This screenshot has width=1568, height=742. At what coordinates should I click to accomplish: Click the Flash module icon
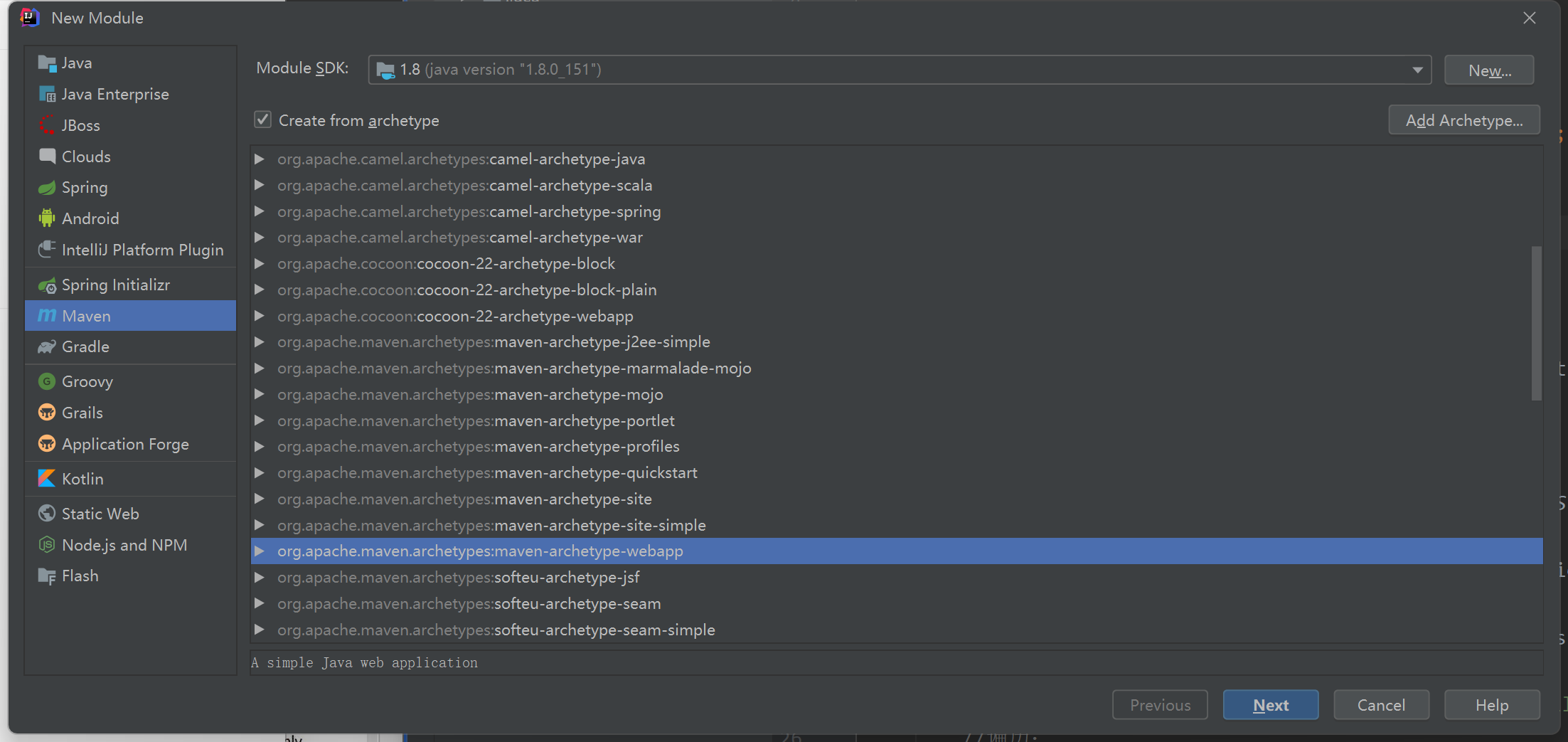pyautogui.click(x=47, y=576)
